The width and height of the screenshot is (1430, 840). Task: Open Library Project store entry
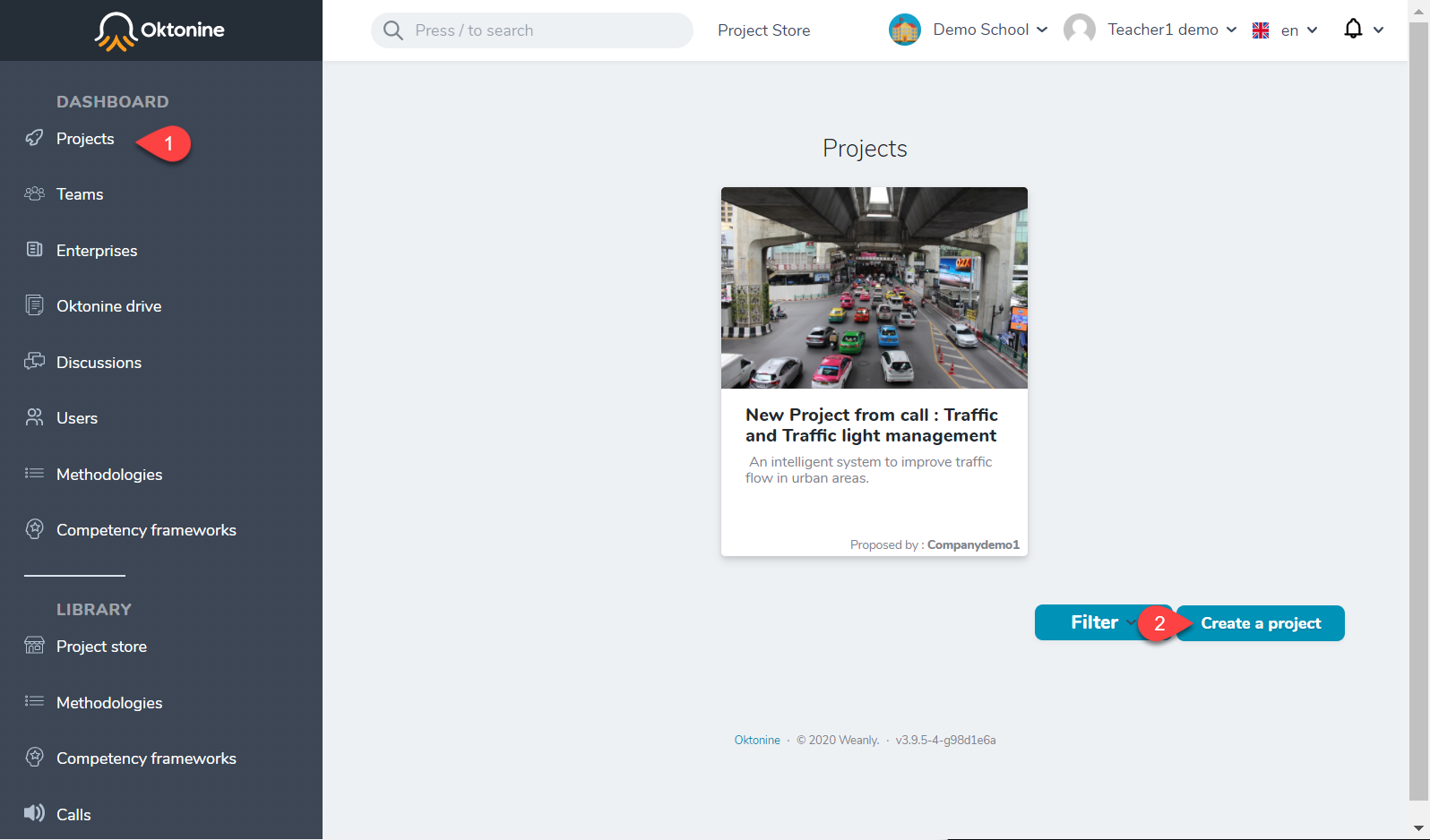101,647
